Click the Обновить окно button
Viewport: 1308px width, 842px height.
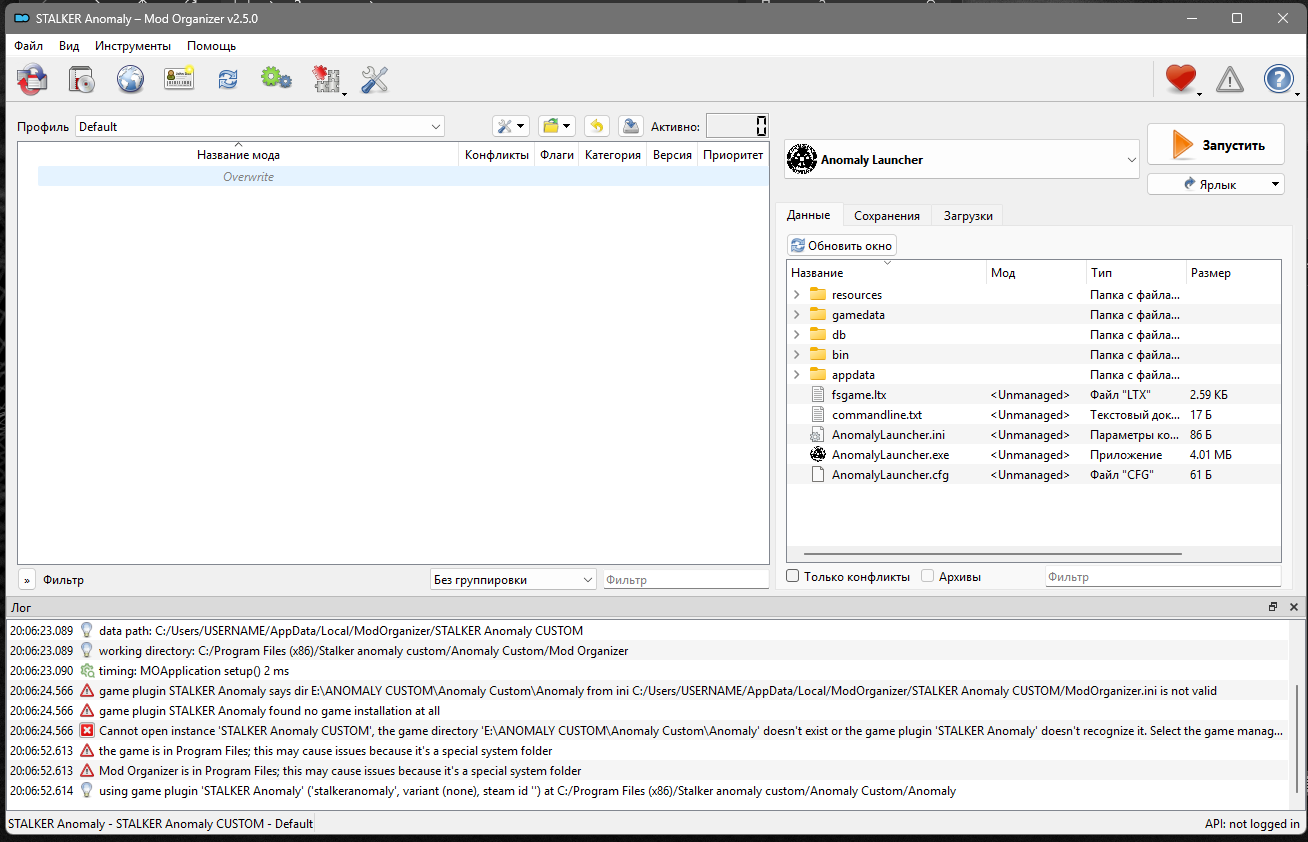point(842,245)
